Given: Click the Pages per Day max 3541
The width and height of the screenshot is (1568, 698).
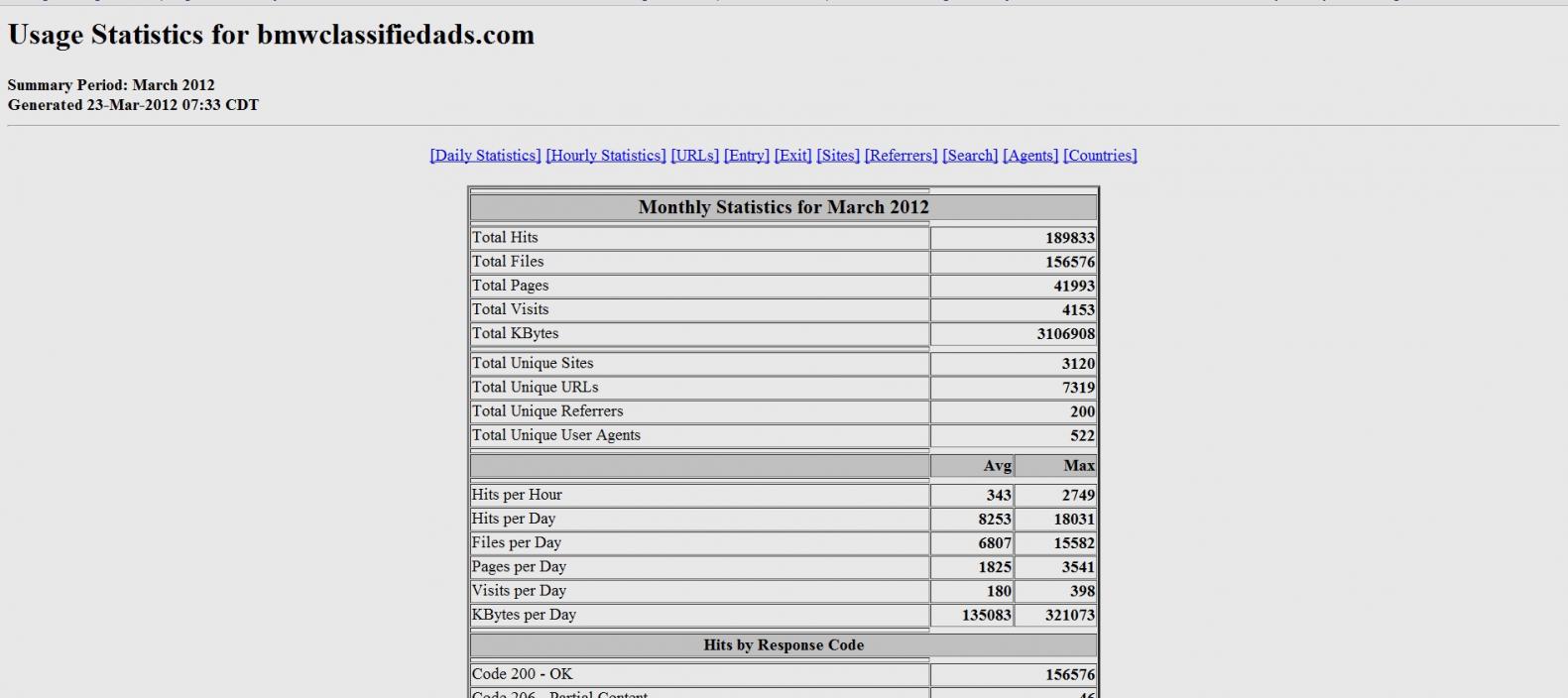Looking at the screenshot, I should pos(1077,567).
